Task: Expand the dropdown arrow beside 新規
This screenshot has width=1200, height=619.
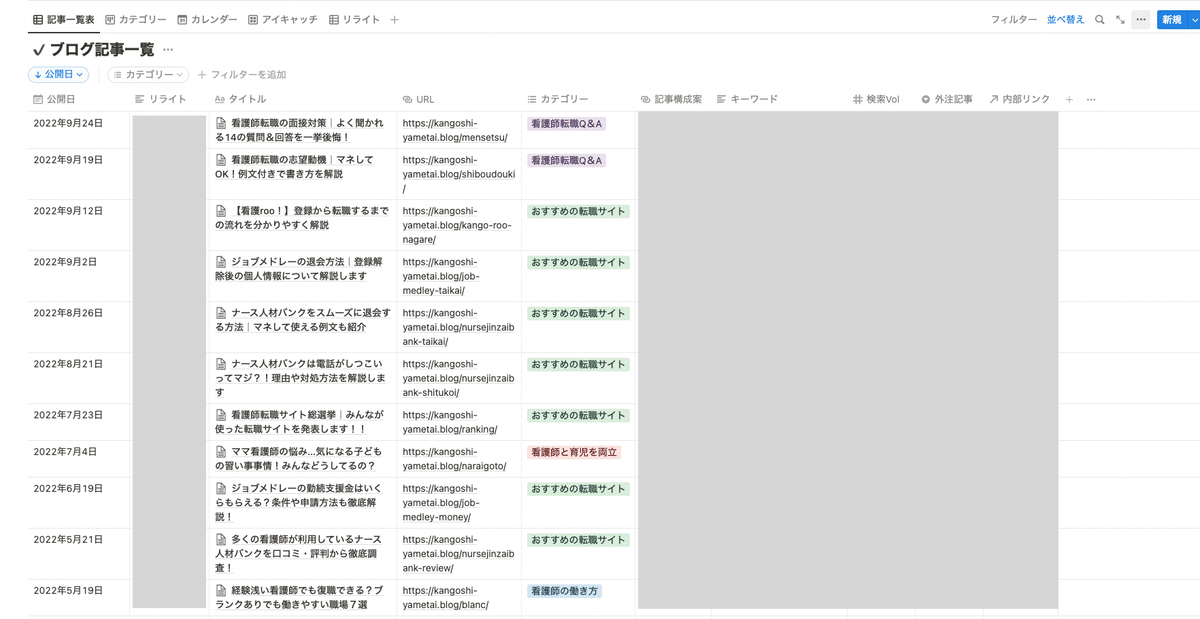Action: coord(1192,19)
